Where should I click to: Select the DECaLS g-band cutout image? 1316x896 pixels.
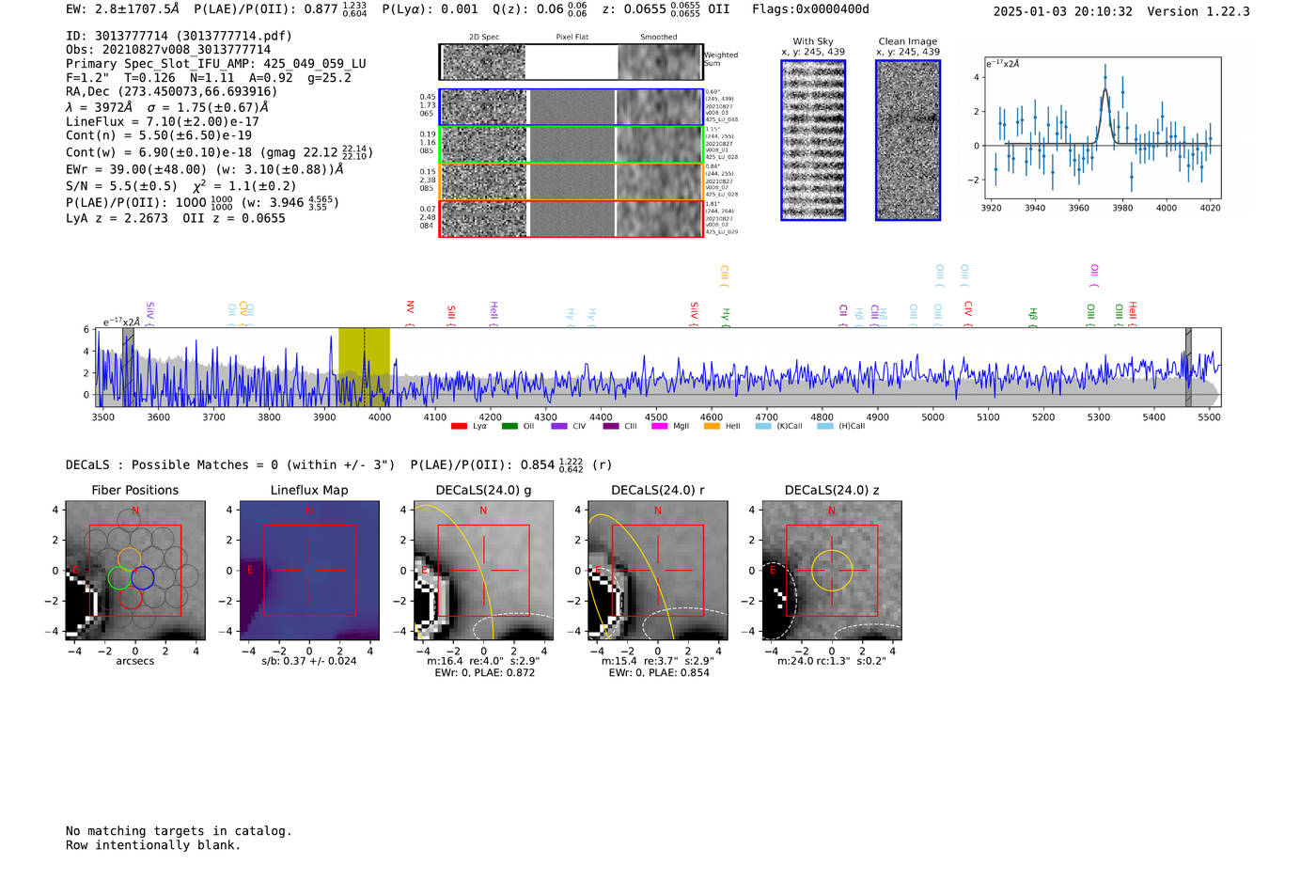pyautogui.click(x=484, y=571)
